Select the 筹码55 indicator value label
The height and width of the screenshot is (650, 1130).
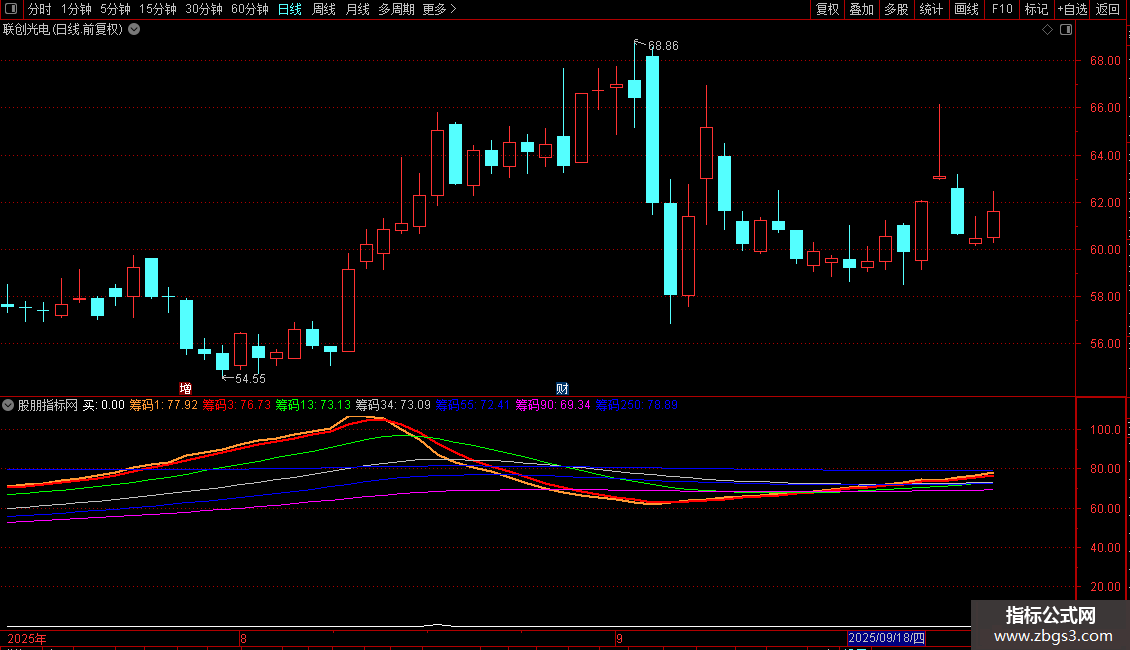(x=473, y=405)
